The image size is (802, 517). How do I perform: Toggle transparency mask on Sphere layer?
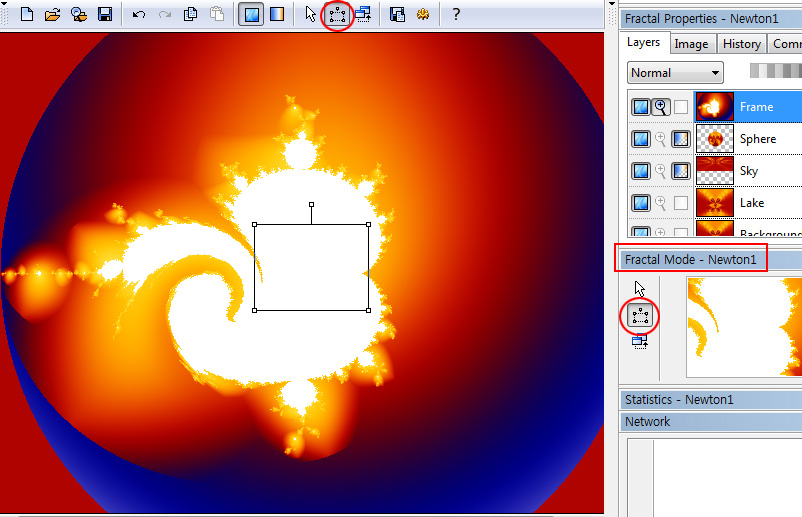tap(681, 139)
